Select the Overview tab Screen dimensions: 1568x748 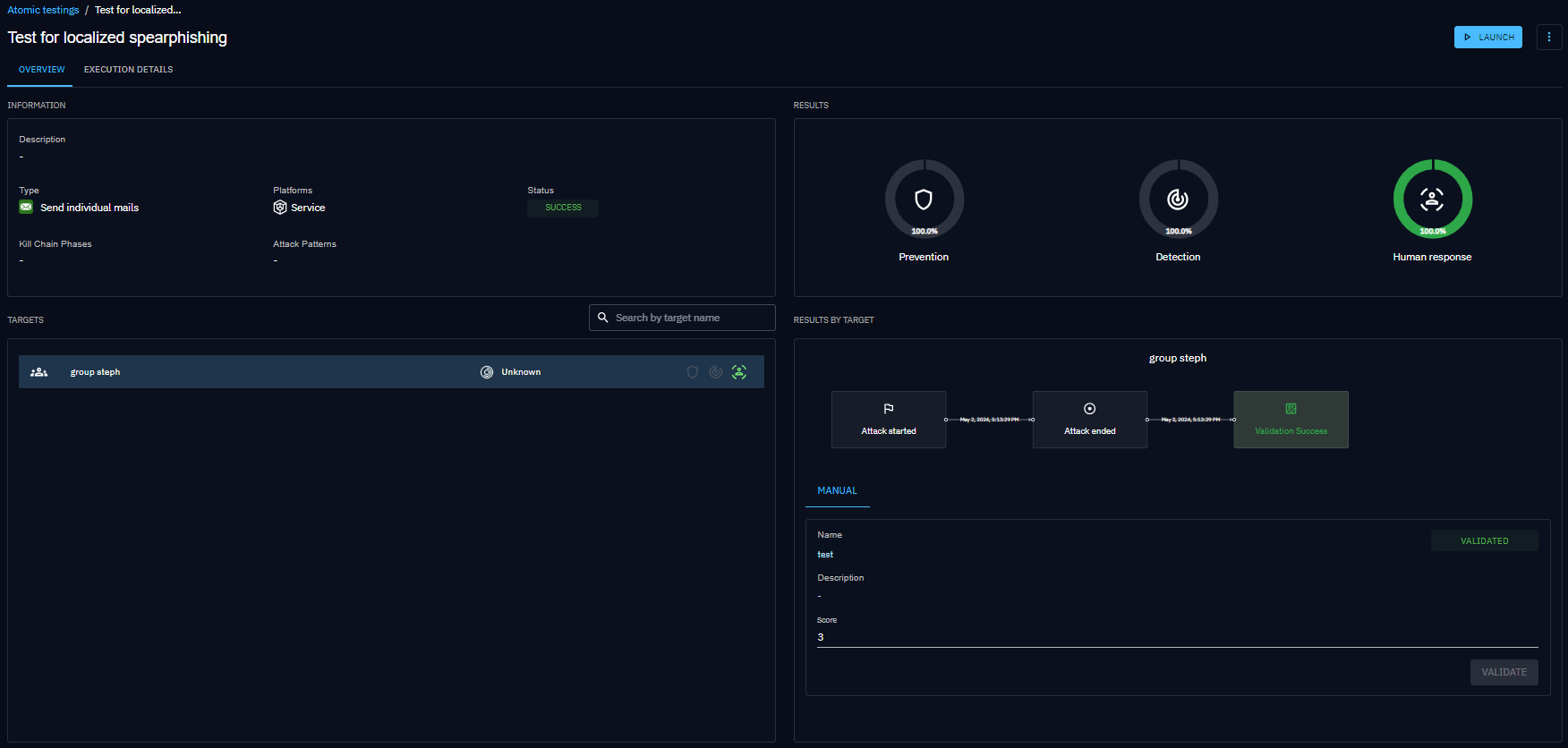(41, 70)
